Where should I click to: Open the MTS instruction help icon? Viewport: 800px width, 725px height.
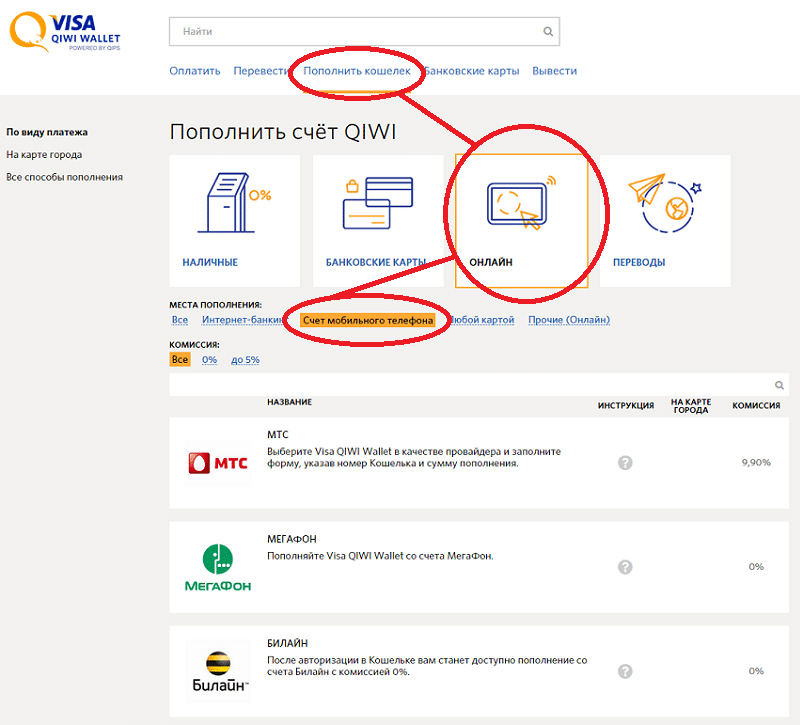point(625,463)
